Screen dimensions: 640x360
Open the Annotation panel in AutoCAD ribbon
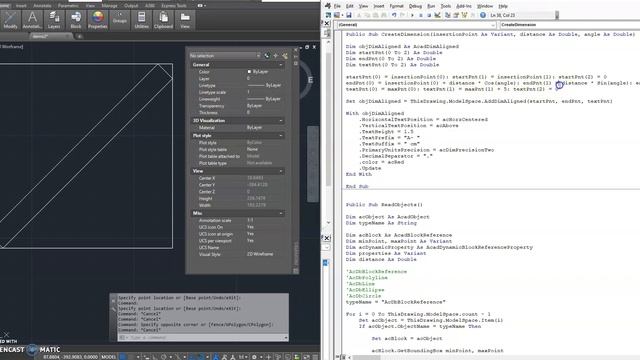tap(32, 20)
